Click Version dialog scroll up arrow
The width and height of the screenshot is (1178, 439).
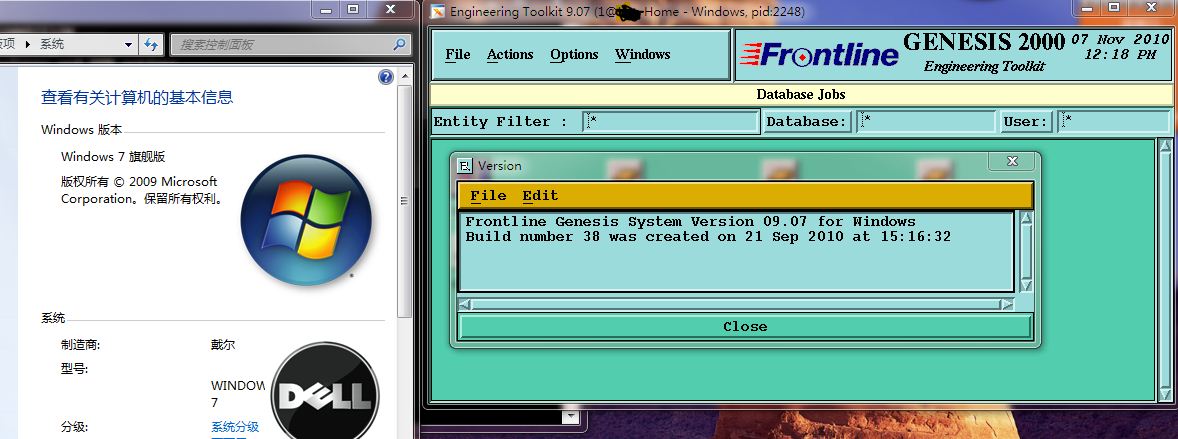[1025, 219]
